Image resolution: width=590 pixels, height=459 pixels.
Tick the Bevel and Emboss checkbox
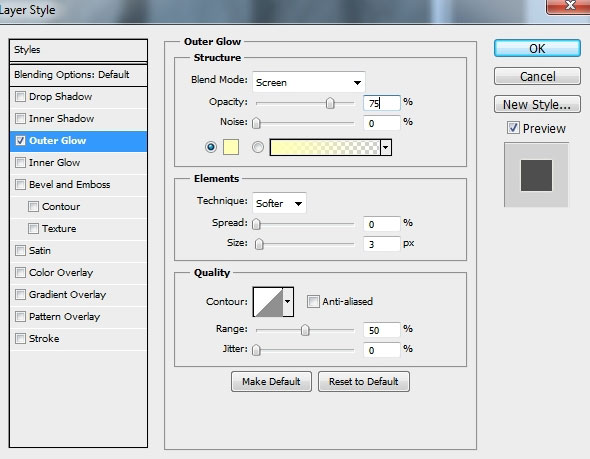[20, 185]
